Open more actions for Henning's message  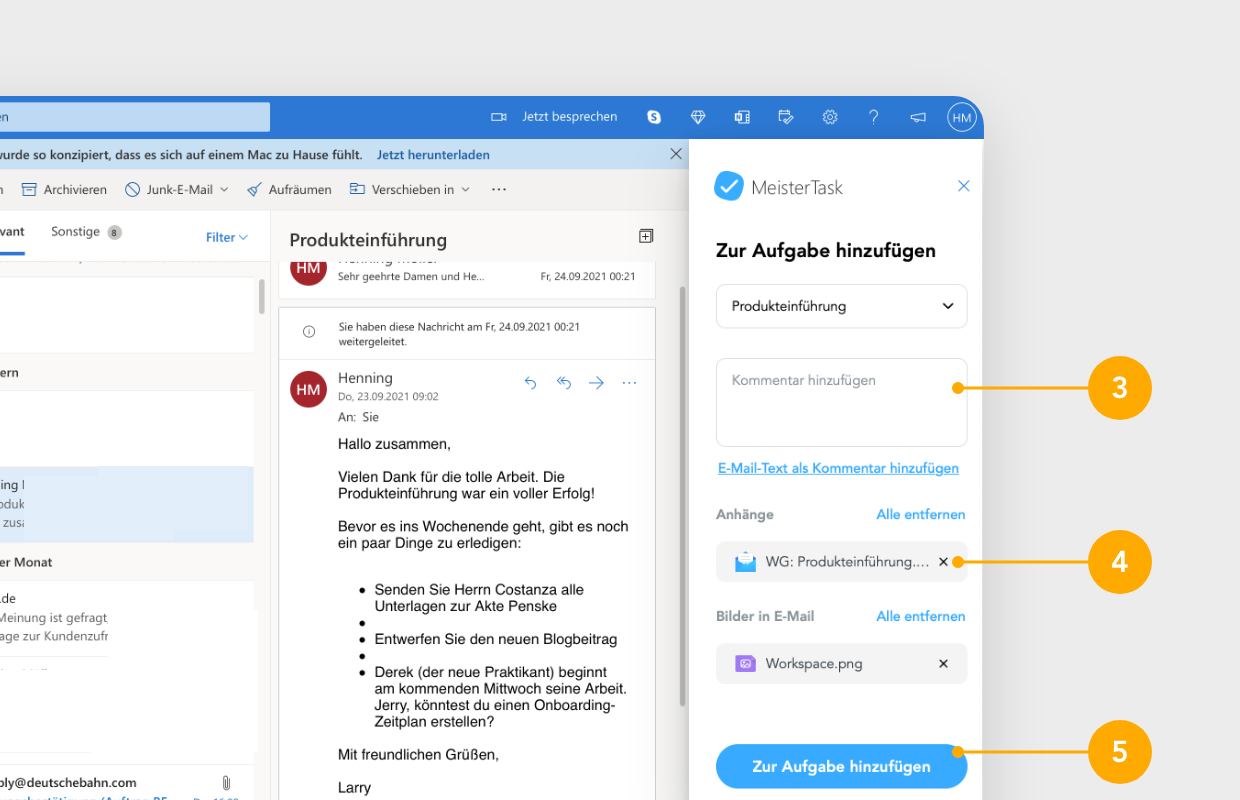pyautogui.click(x=629, y=383)
